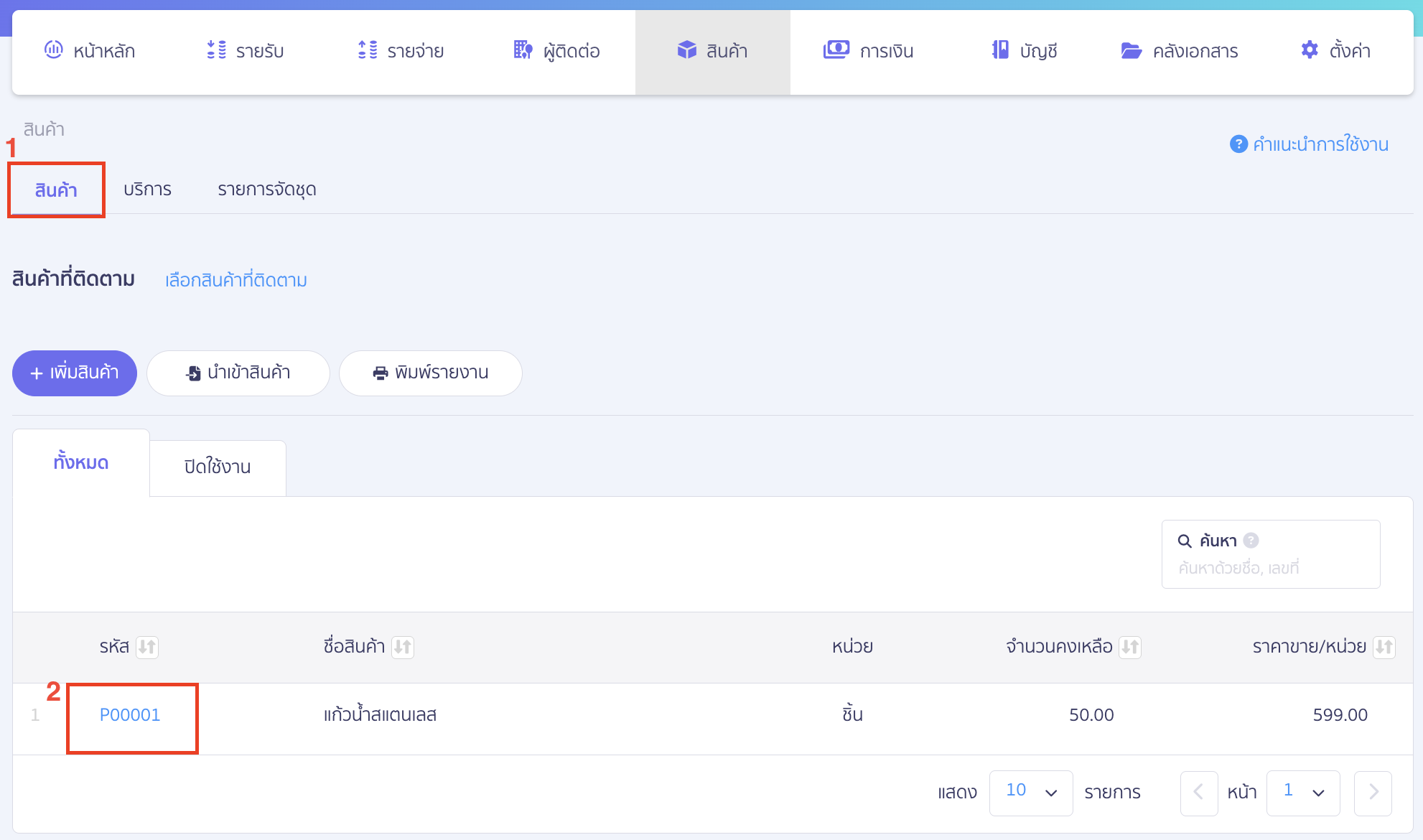Click the บัญชี ledger book icon

pyautogui.click(x=1000, y=50)
